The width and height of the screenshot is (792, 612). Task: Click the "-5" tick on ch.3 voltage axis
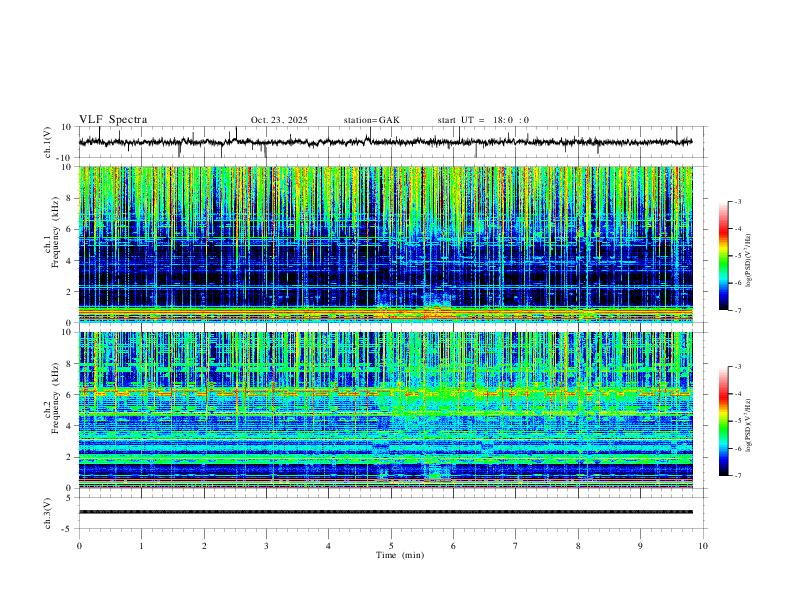(x=68, y=529)
